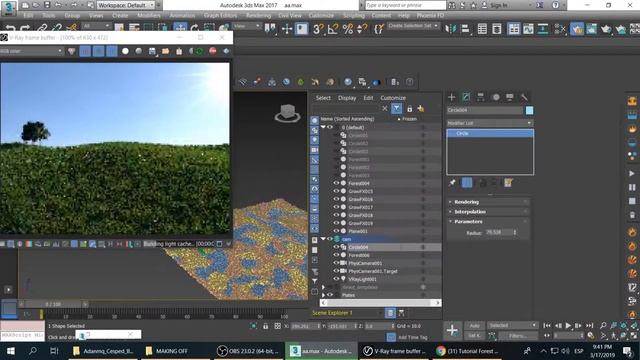Open the Rendering menu in menu bar

tap(258, 16)
